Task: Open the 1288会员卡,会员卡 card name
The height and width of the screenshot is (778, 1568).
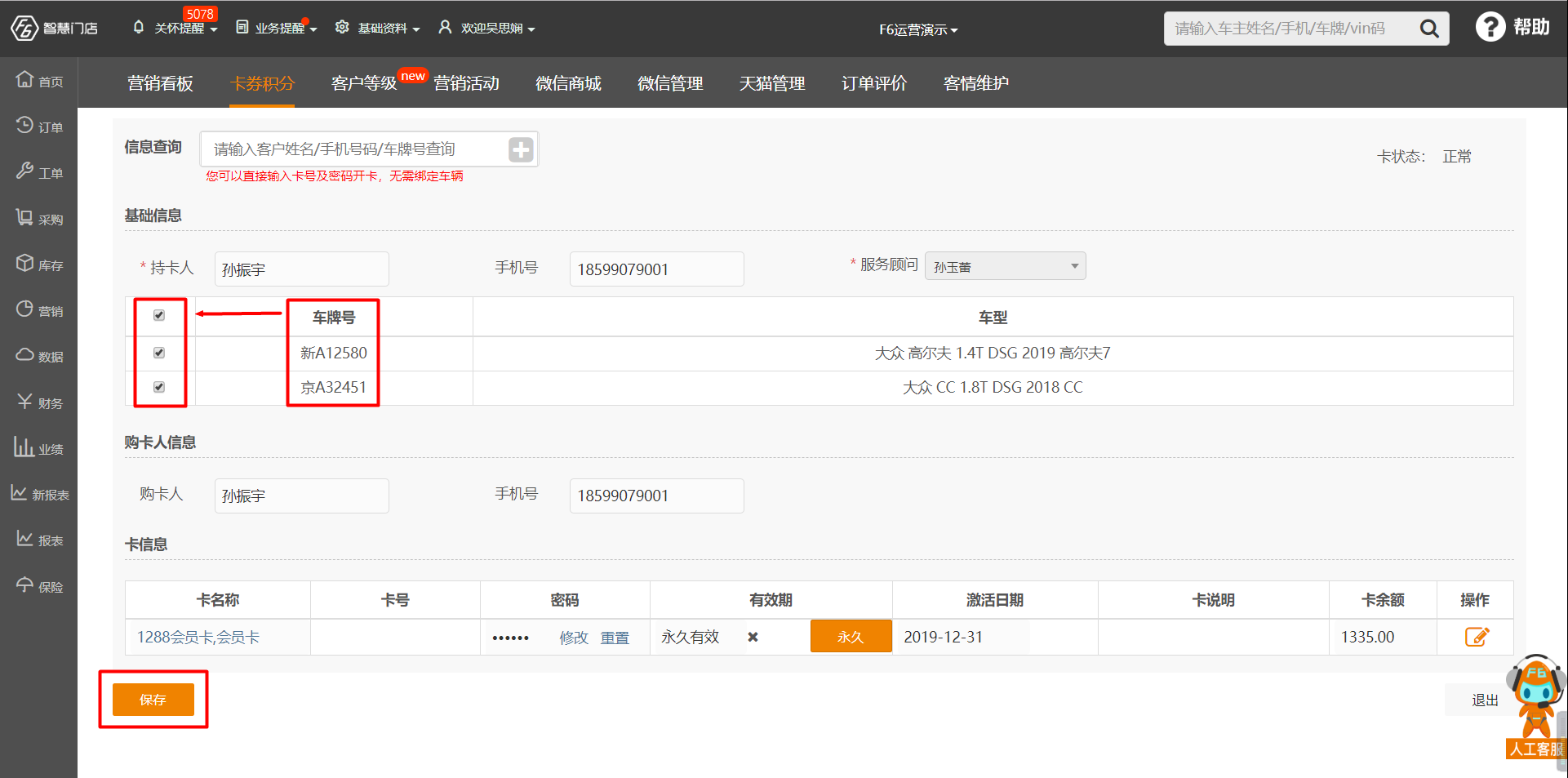Action: (x=198, y=638)
